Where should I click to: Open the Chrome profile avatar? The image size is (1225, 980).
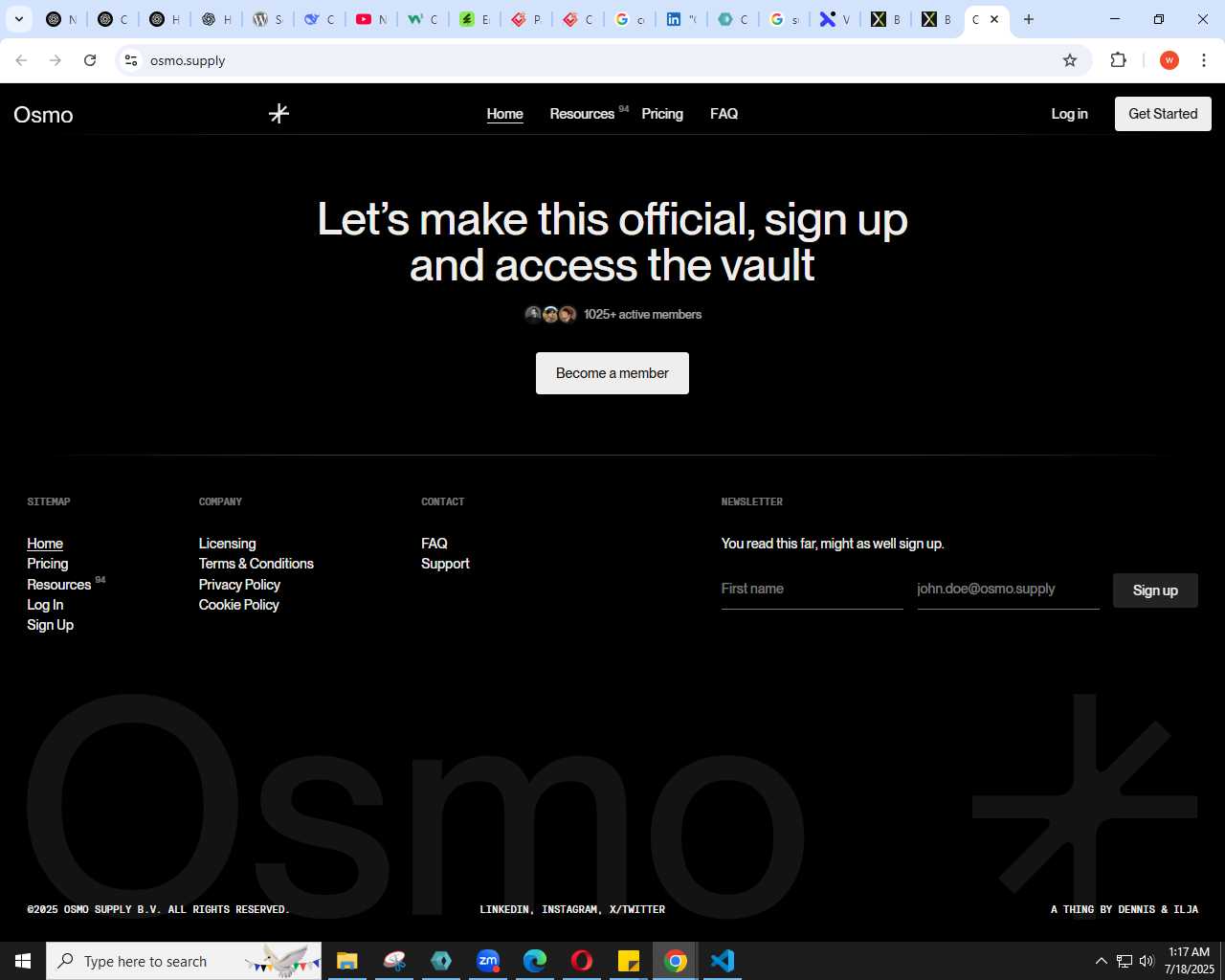1169,60
